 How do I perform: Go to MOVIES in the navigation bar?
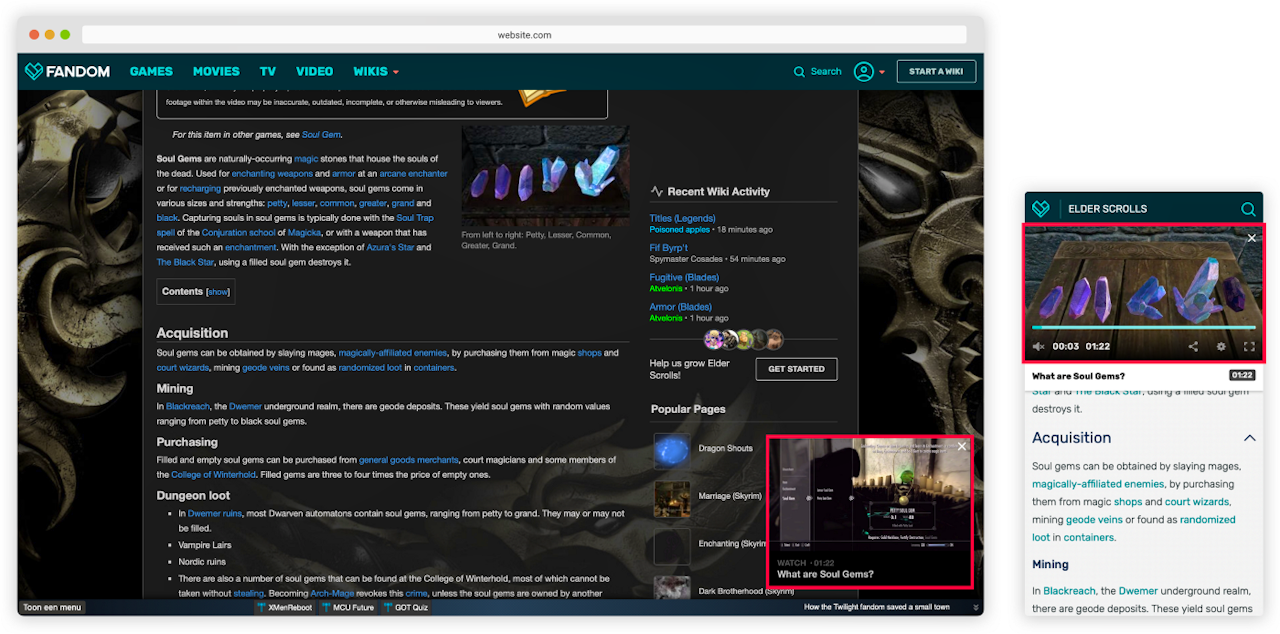(216, 72)
